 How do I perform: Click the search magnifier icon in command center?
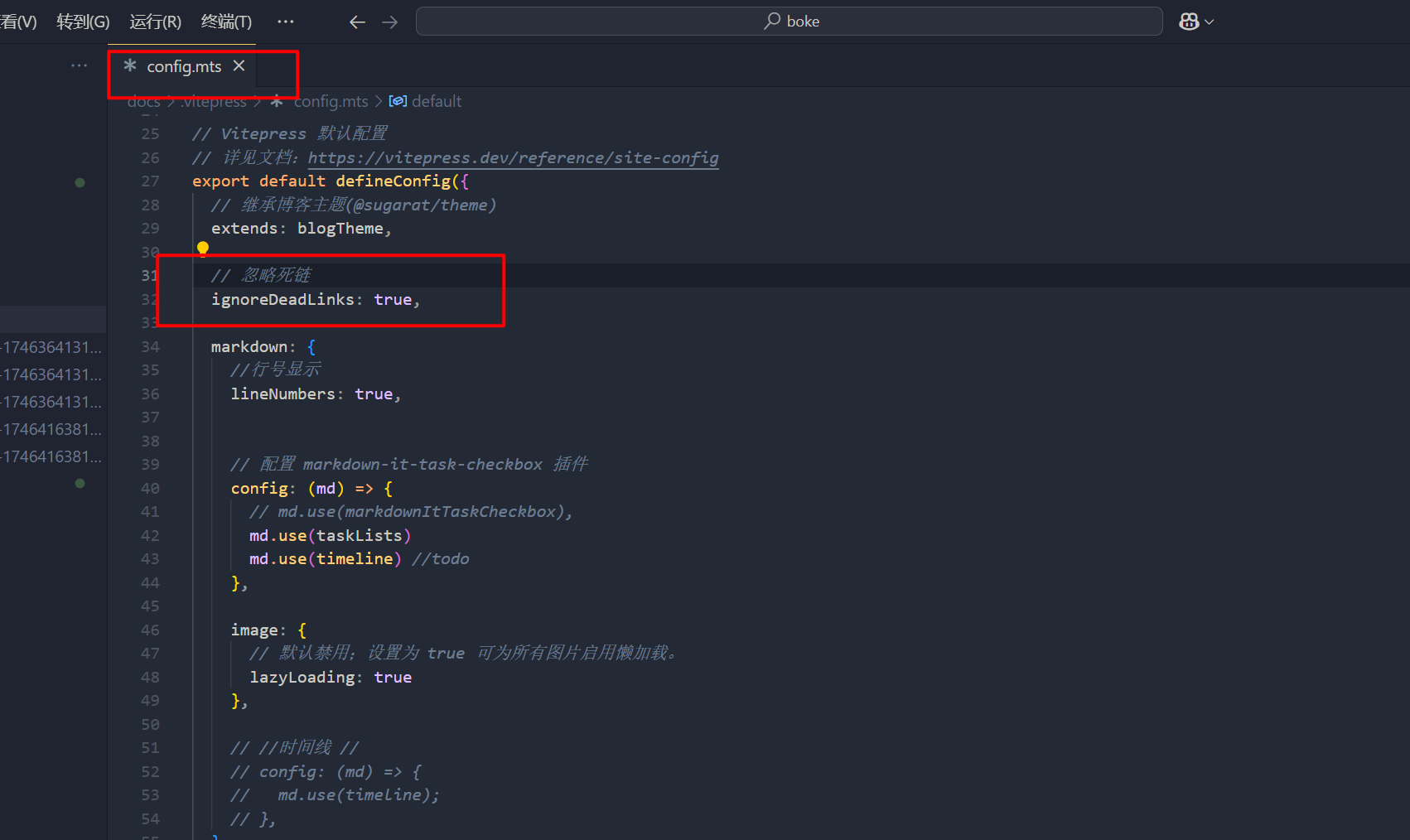[772, 21]
